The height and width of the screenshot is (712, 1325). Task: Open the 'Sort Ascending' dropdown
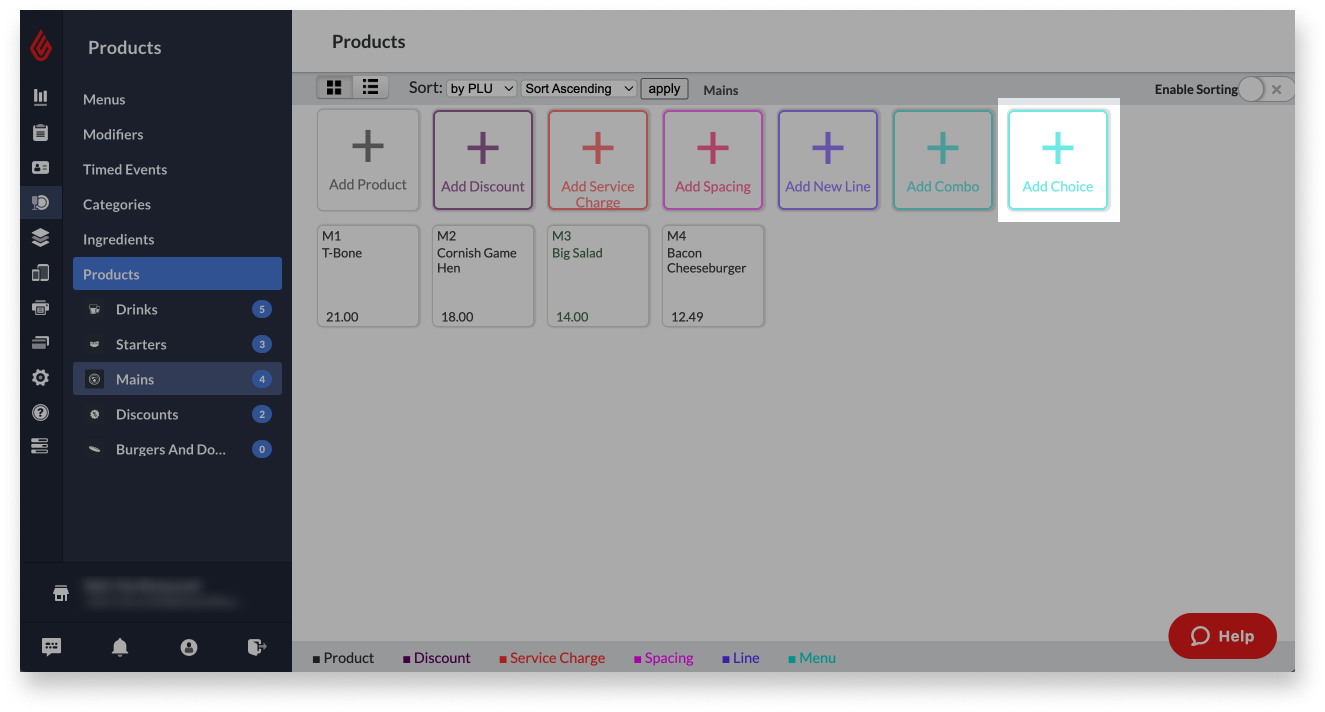578,87
